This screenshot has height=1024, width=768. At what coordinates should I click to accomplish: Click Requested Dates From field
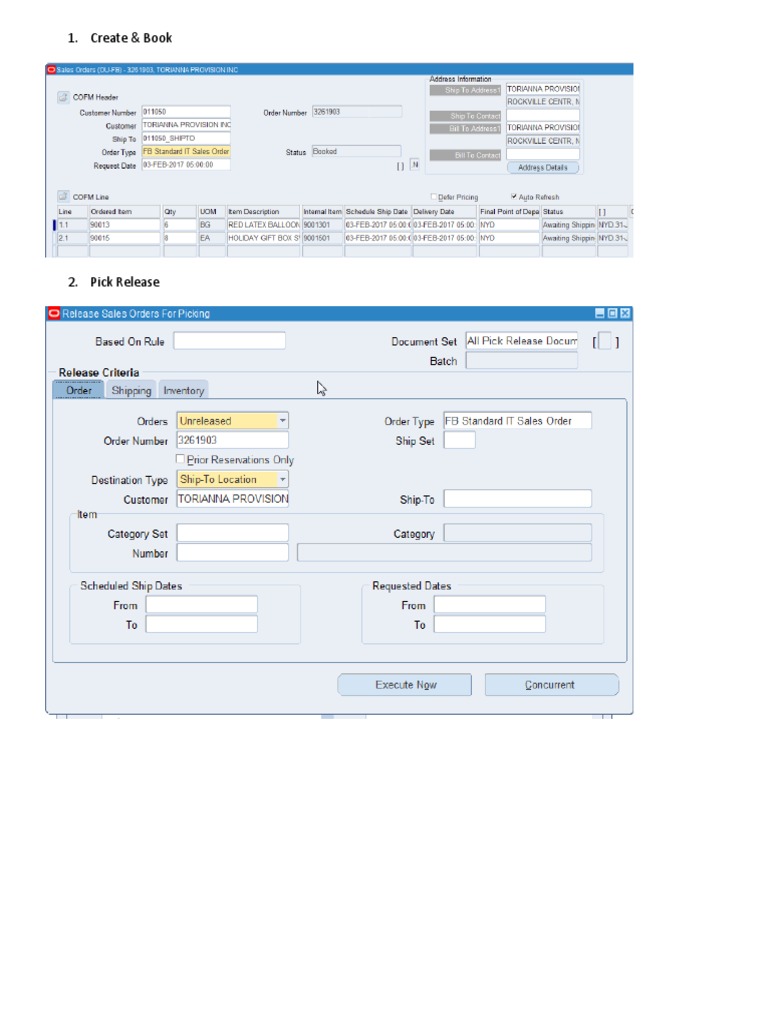point(490,605)
